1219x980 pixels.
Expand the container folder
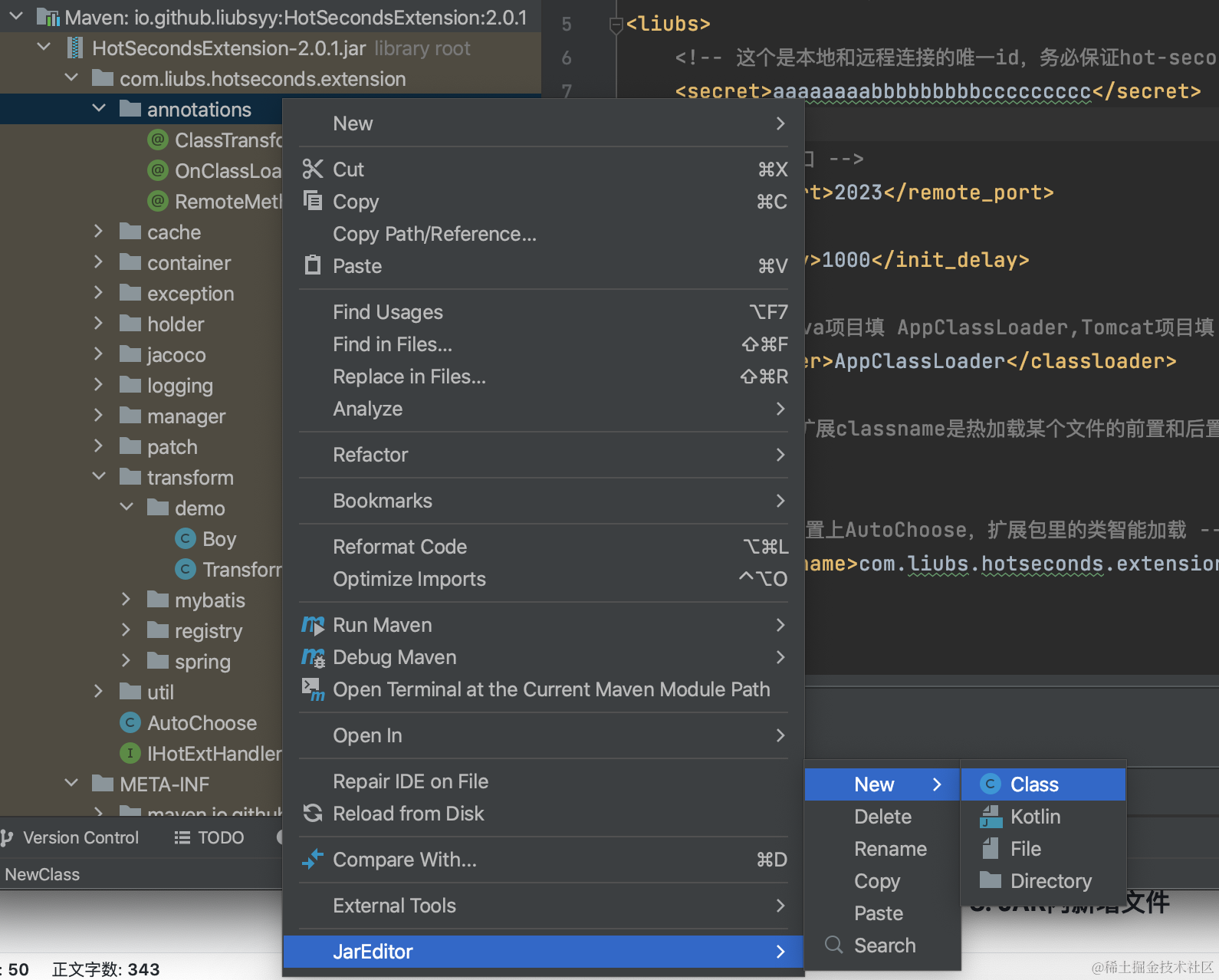pyautogui.click(x=98, y=261)
